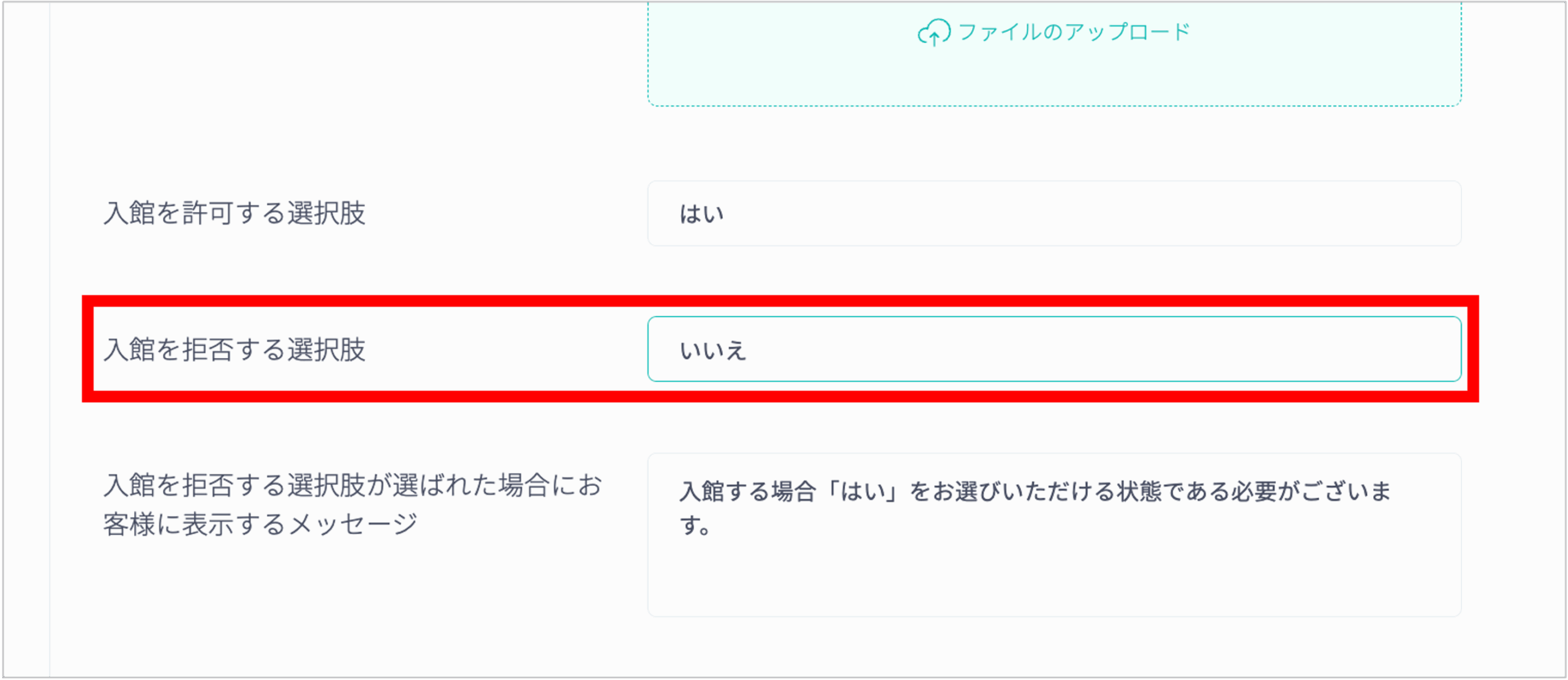Place cursor on the はい value text

click(x=702, y=214)
